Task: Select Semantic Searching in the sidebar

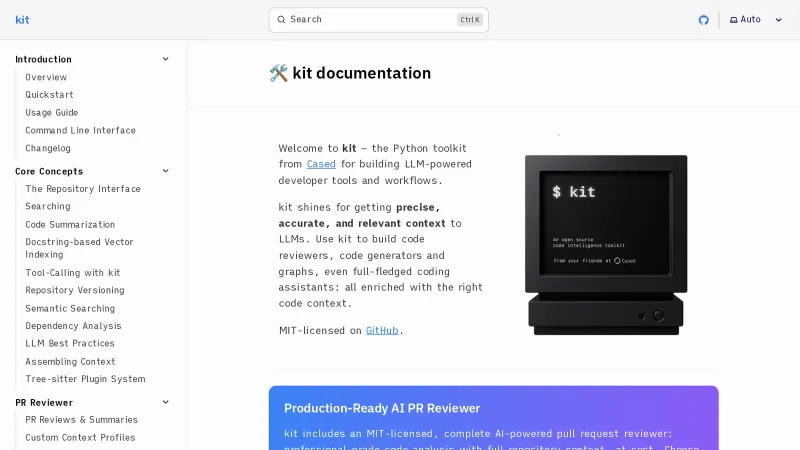Action: 70,308
